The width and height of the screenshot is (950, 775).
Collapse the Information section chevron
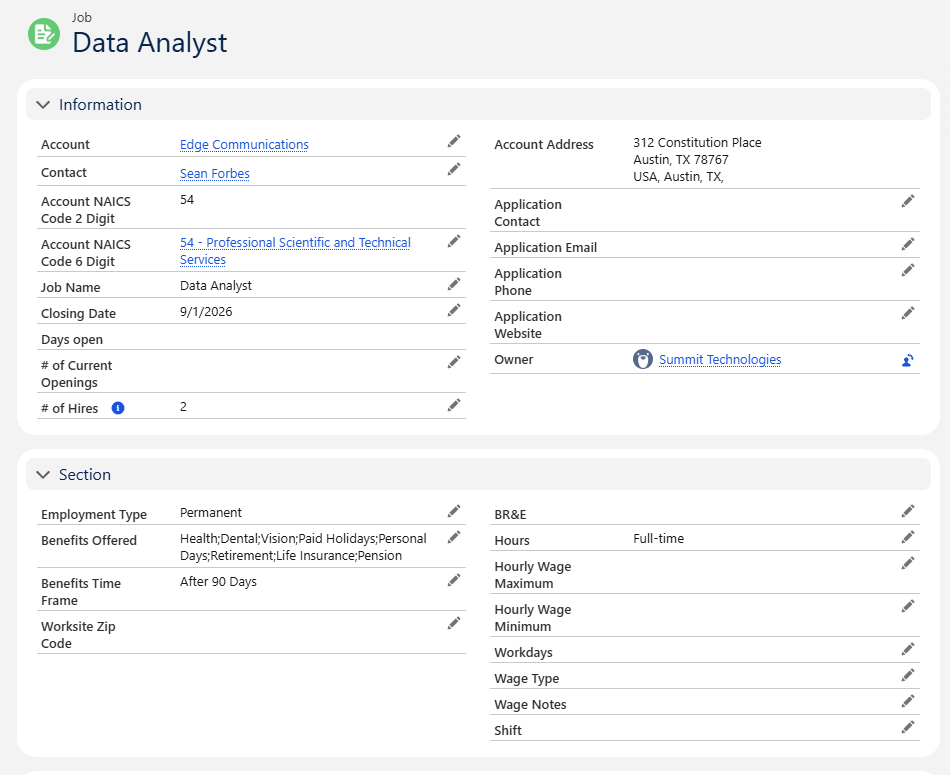point(43,105)
